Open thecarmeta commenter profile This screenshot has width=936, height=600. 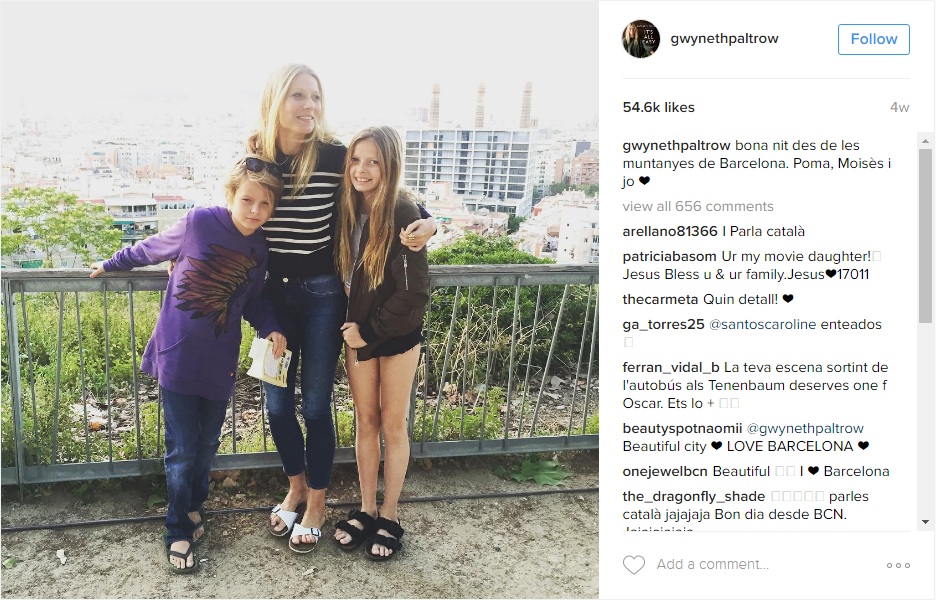coord(660,300)
